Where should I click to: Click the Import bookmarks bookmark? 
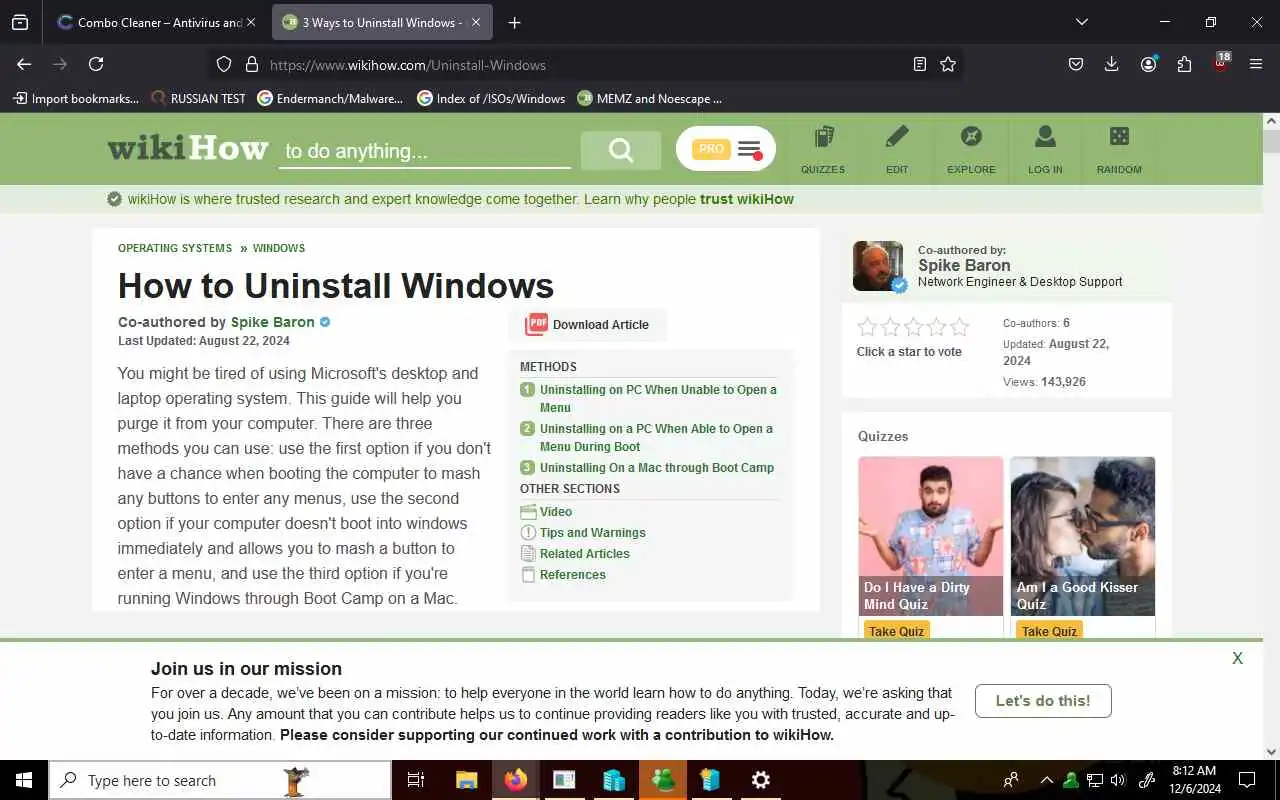76,98
